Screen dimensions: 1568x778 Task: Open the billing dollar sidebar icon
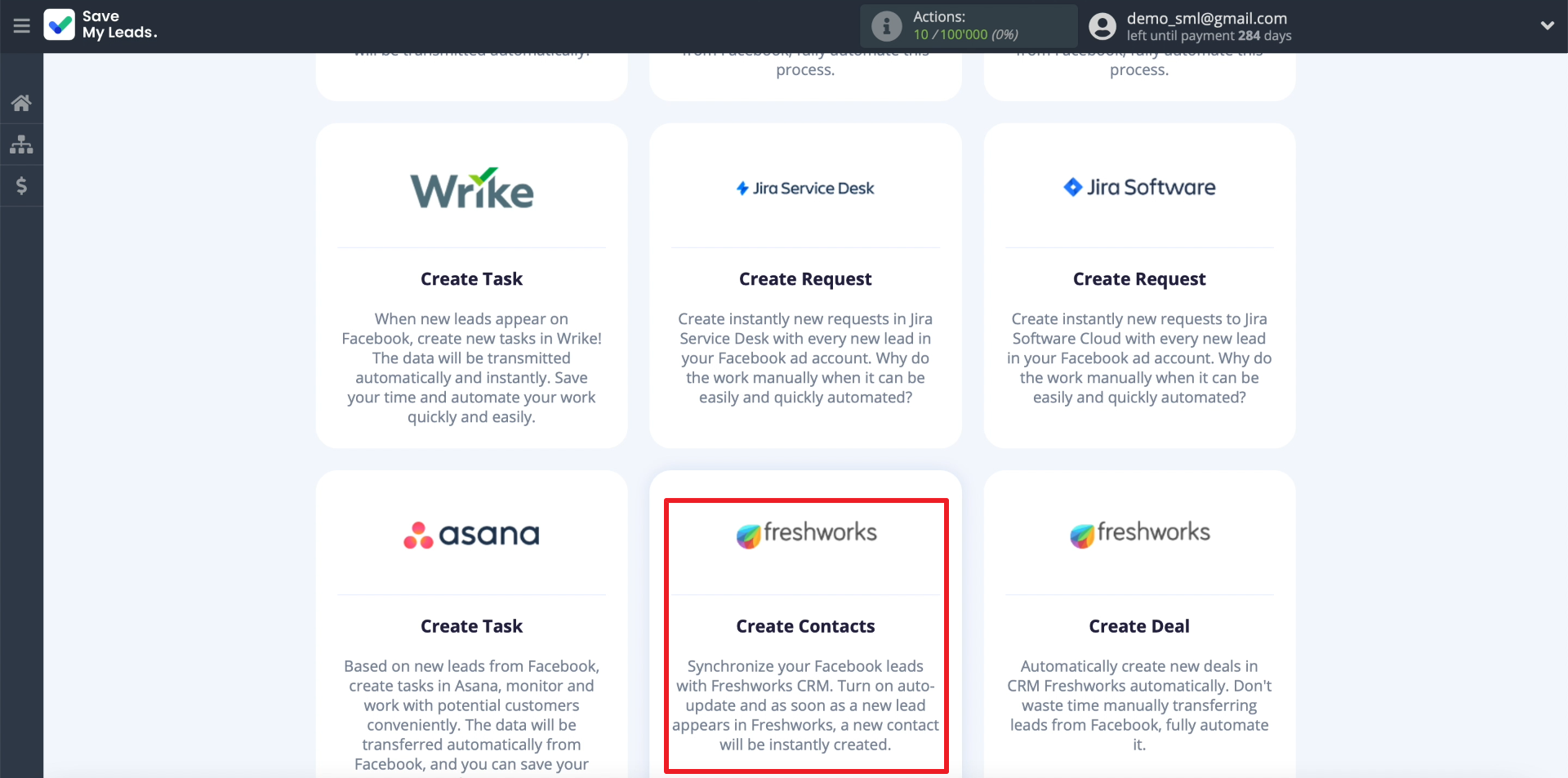click(21, 185)
